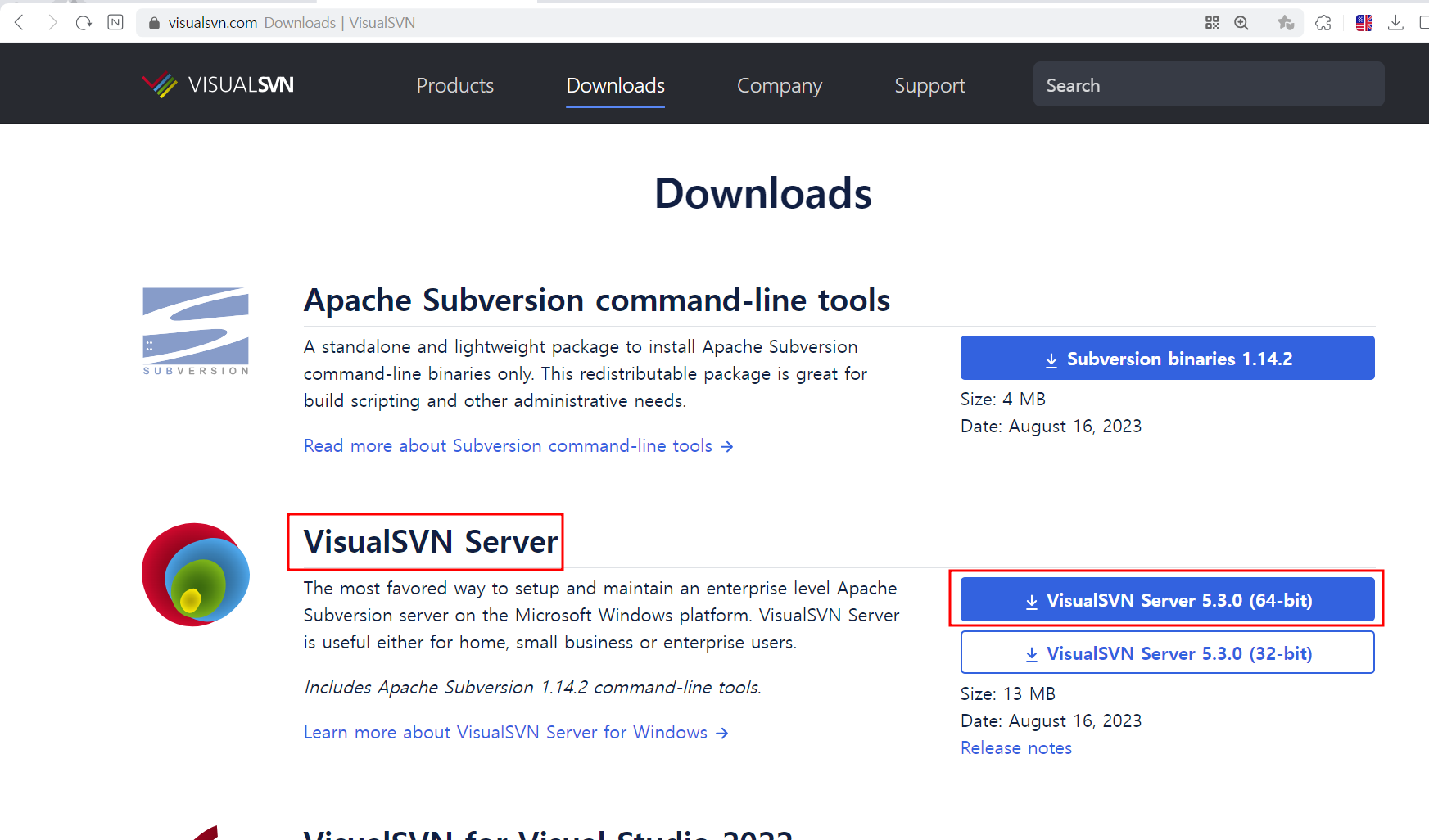The height and width of the screenshot is (840, 1429).
Task: Click the VisualSVN Server circular logo
Action: (x=196, y=575)
